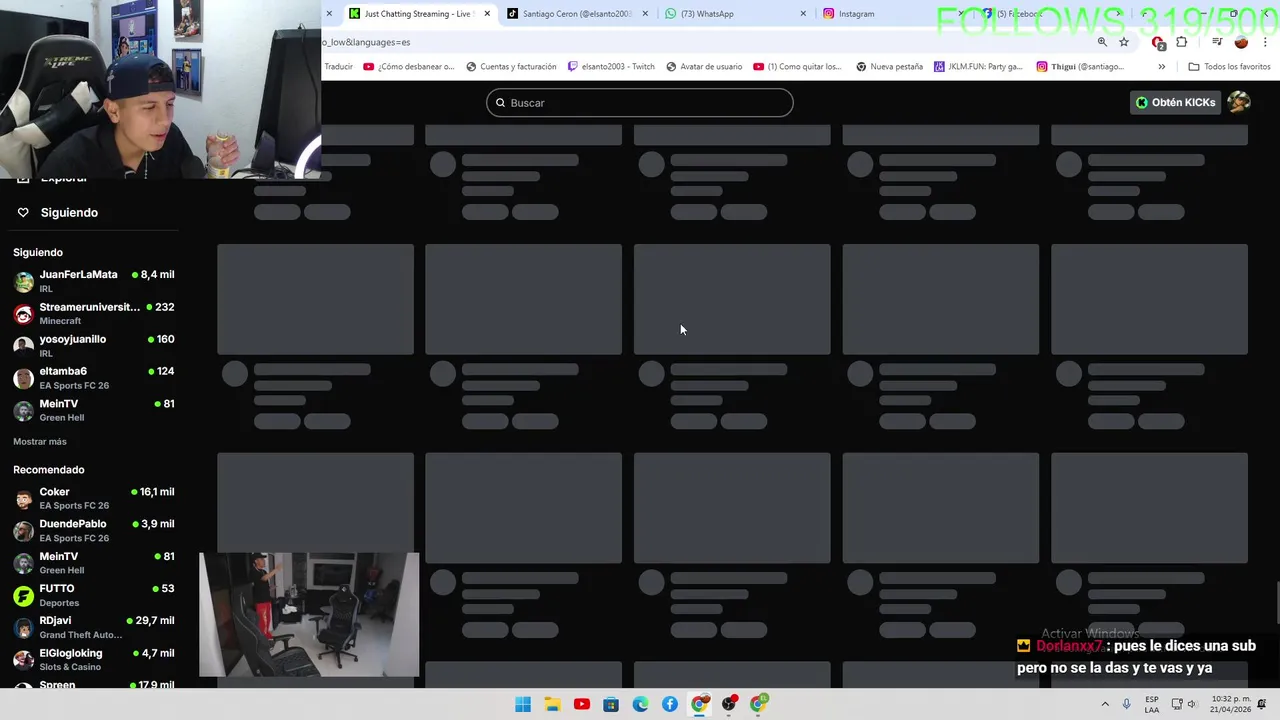
Task: Open the media controls icon in toolbar
Action: point(1217,42)
